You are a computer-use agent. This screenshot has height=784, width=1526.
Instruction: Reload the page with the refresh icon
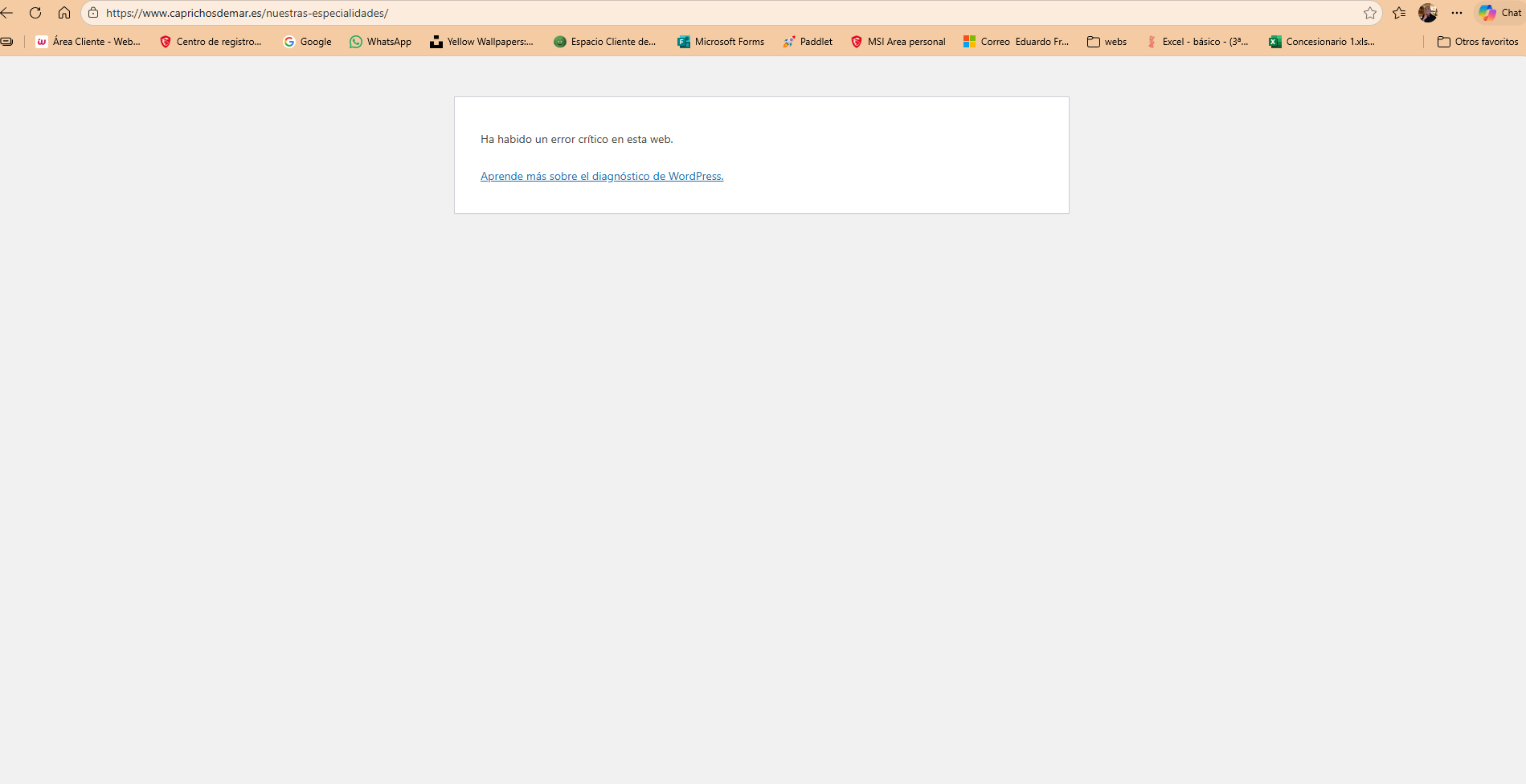(x=35, y=13)
